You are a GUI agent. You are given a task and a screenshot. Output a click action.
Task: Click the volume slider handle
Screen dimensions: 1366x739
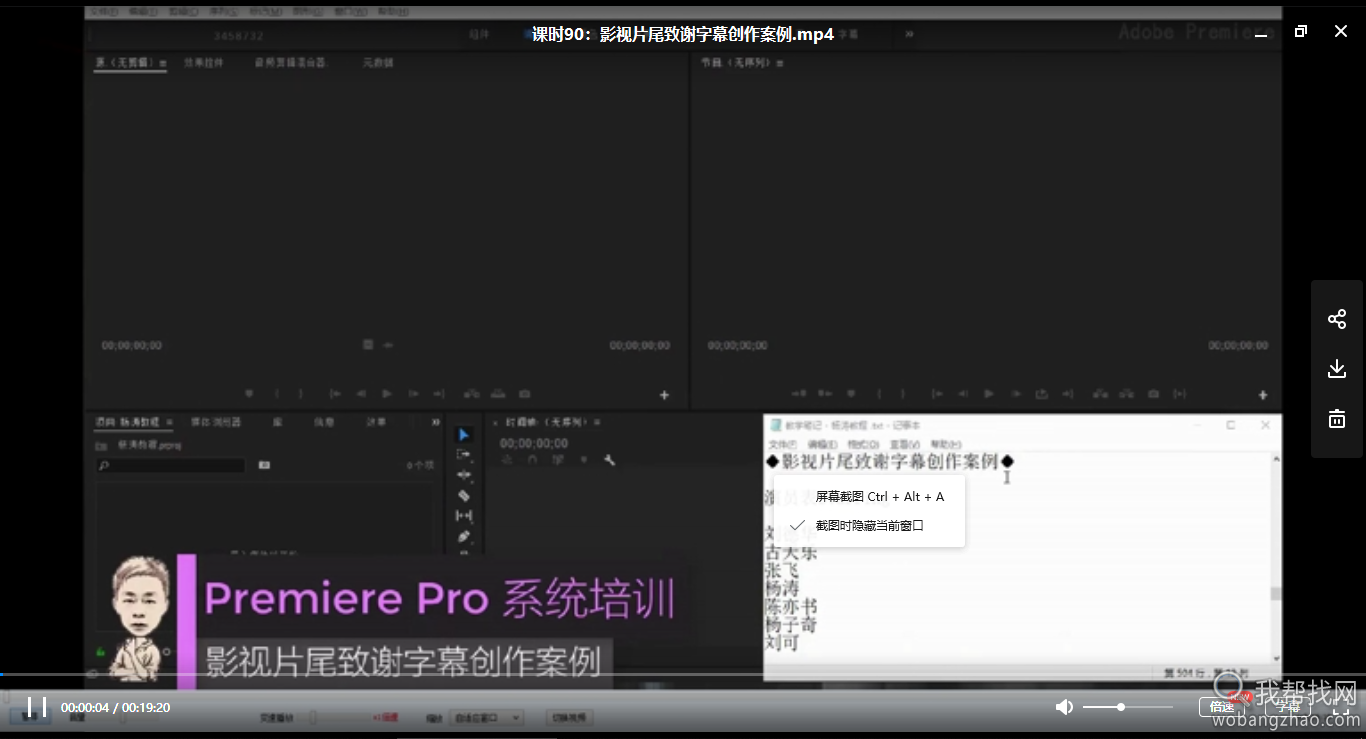pyautogui.click(x=1121, y=707)
